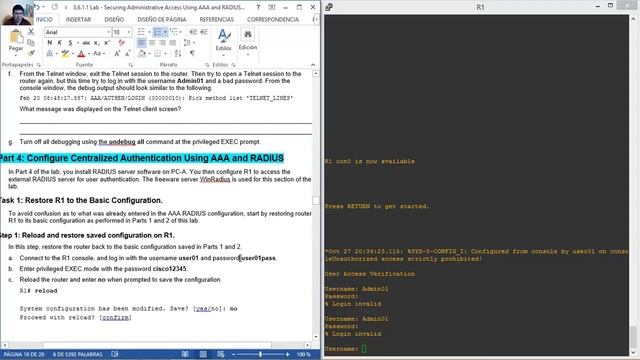
Task: Click the sort A-Z icon
Action: pyautogui.click(x=178, y=53)
